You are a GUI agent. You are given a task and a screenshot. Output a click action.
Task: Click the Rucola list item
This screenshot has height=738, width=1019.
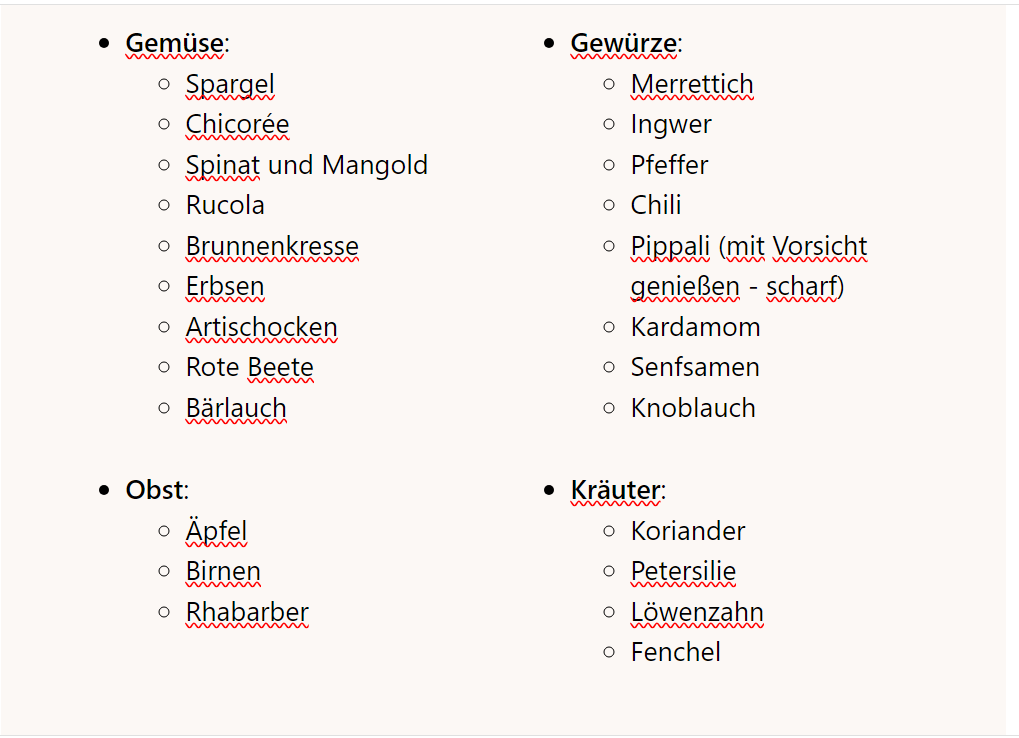tap(225, 206)
